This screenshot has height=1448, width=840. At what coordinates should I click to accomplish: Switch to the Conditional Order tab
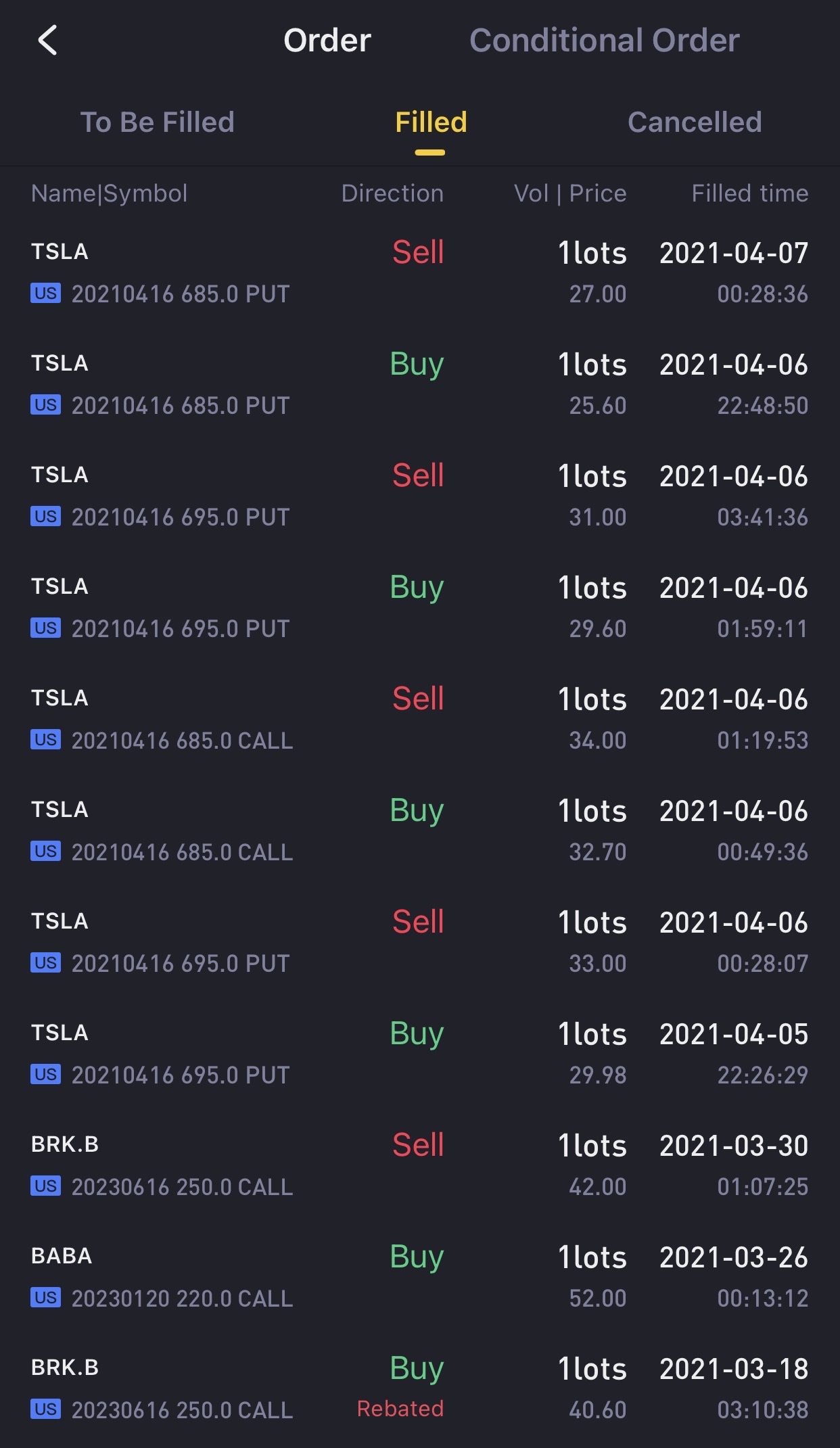(604, 41)
